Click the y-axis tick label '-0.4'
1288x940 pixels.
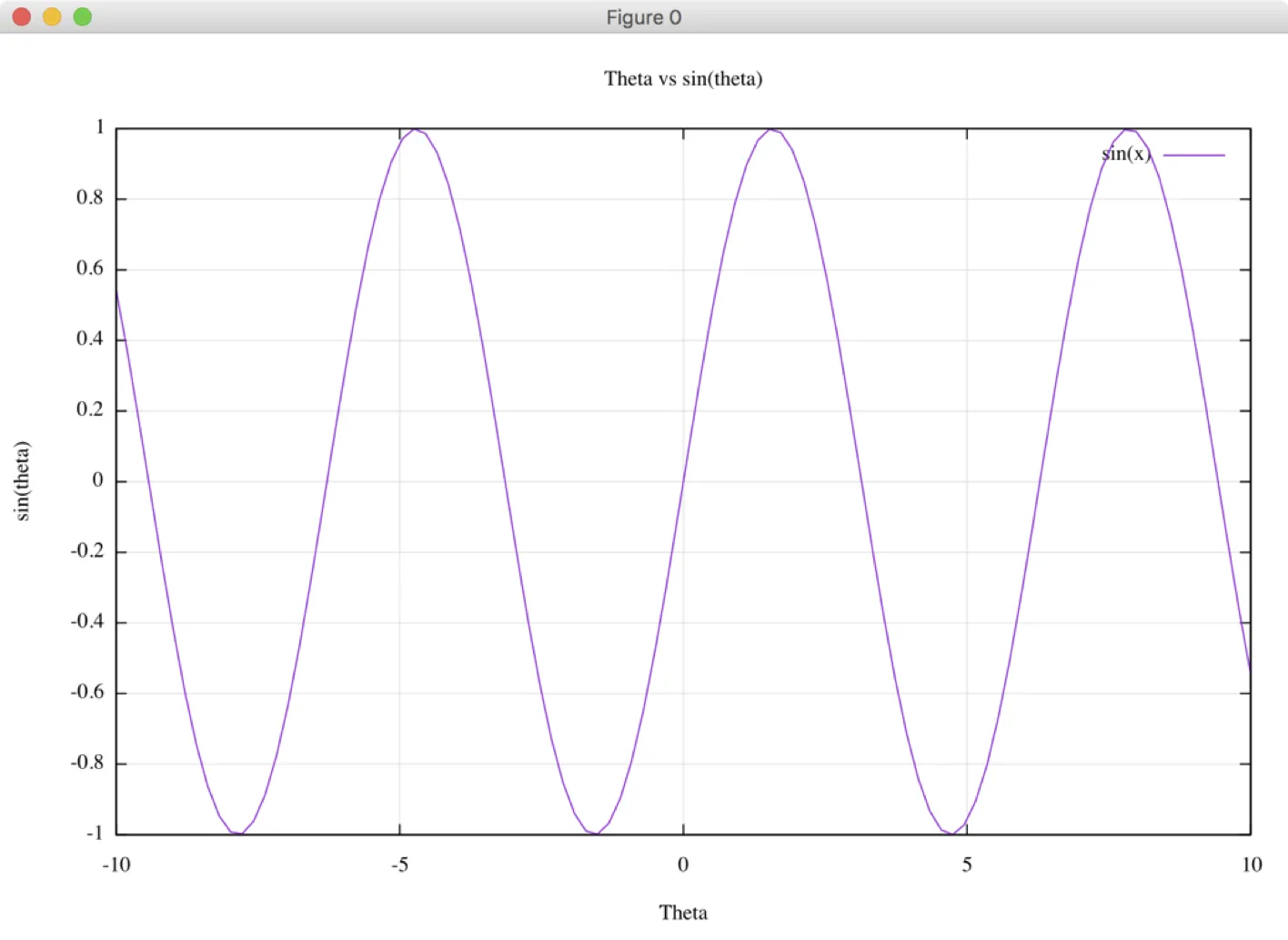87,622
